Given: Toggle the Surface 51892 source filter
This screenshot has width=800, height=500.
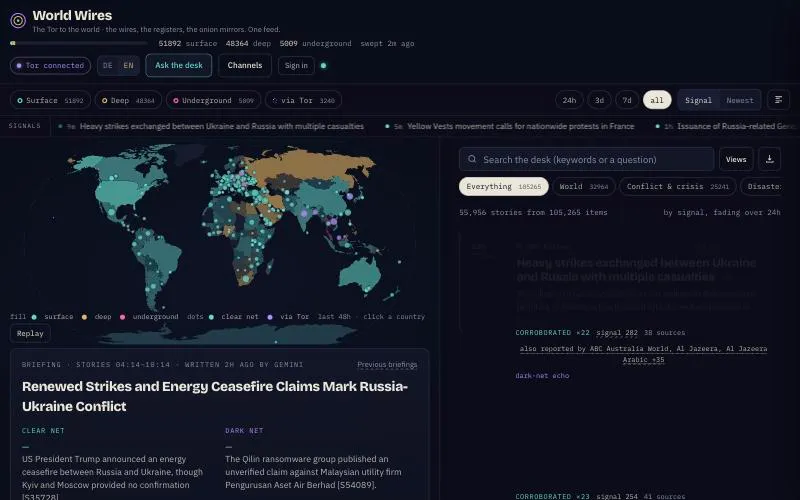Looking at the screenshot, I should [x=50, y=101].
